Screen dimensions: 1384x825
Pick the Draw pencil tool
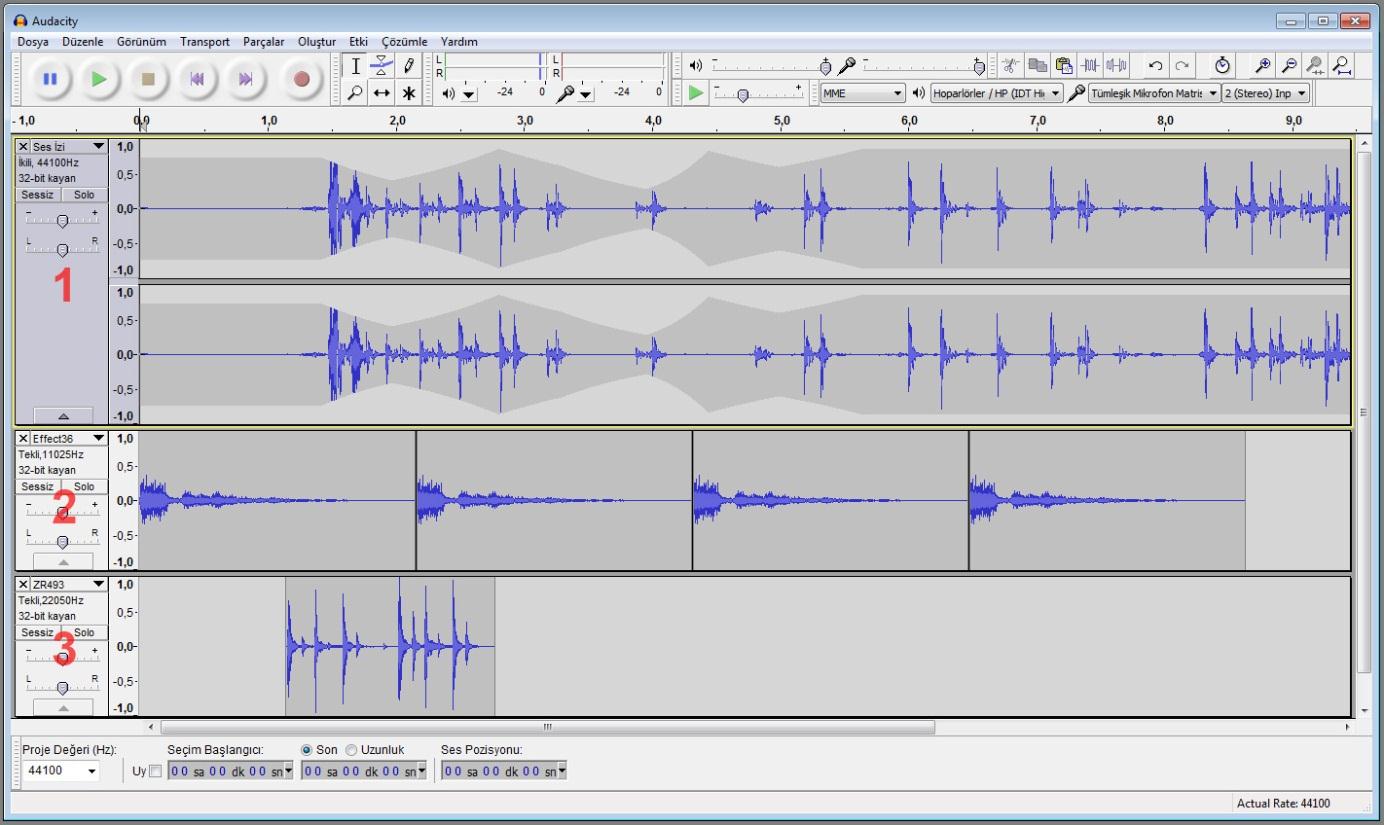click(408, 66)
